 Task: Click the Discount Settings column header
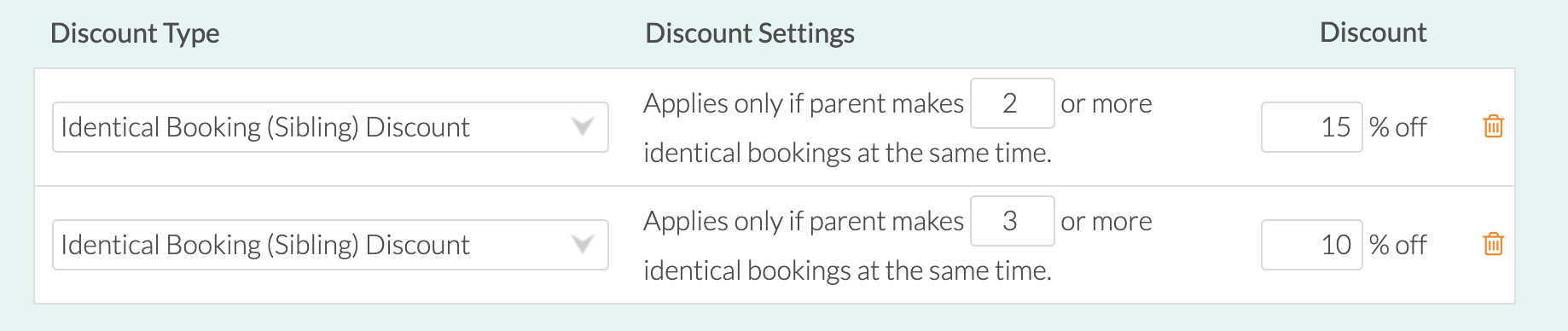coord(750,33)
